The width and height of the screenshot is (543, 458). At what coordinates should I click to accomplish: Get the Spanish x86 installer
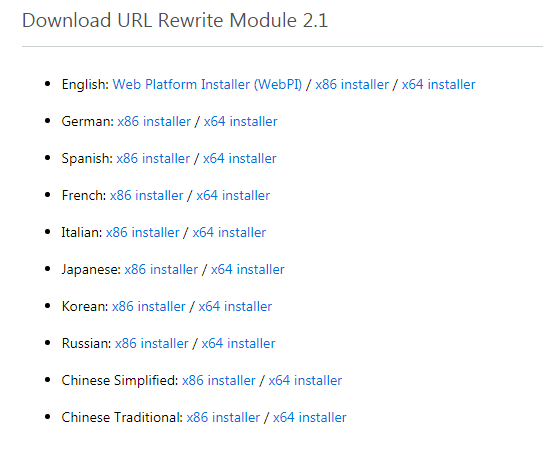(153, 159)
